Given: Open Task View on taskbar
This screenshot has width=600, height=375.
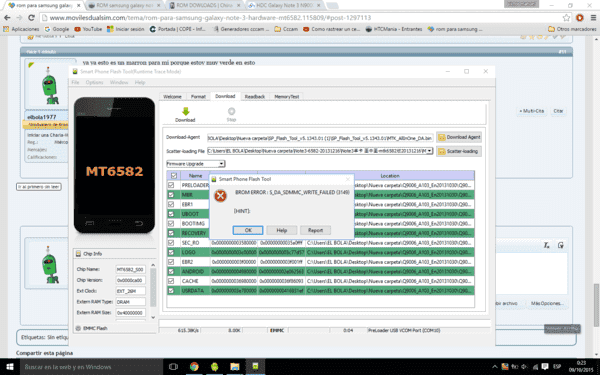Looking at the screenshot, I should click(173, 367).
